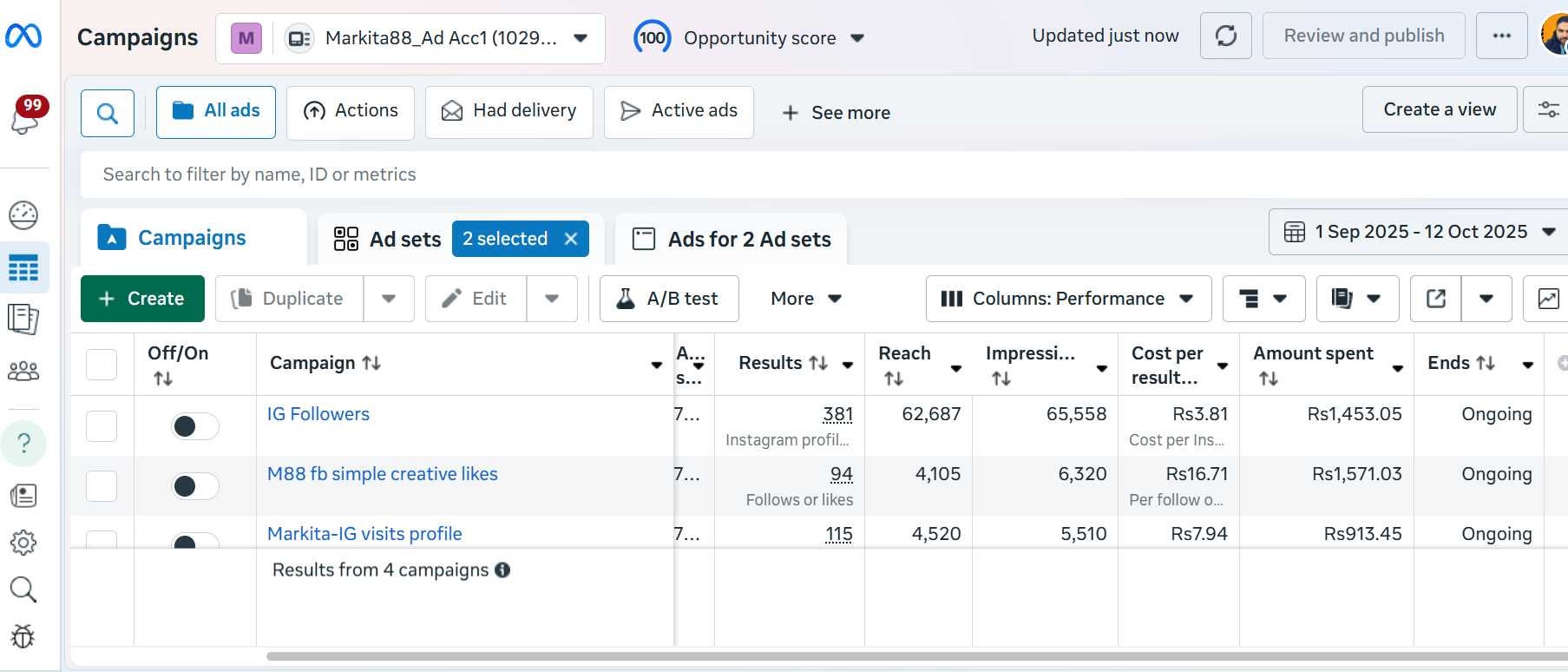Open the charts view icon
Image resolution: width=1568 pixels, height=672 pixels.
pyautogui.click(x=1548, y=299)
